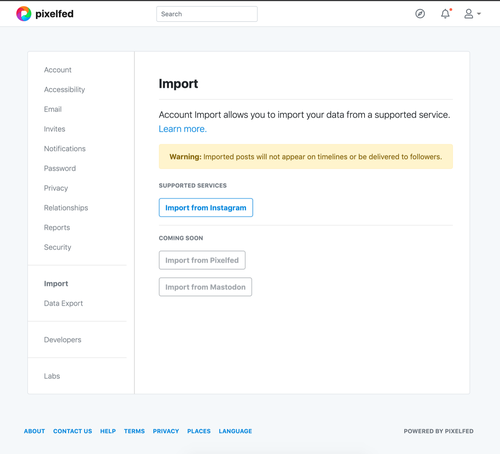Focus the Search input field
This screenshot has width=500, height=454.
(207, 14)
